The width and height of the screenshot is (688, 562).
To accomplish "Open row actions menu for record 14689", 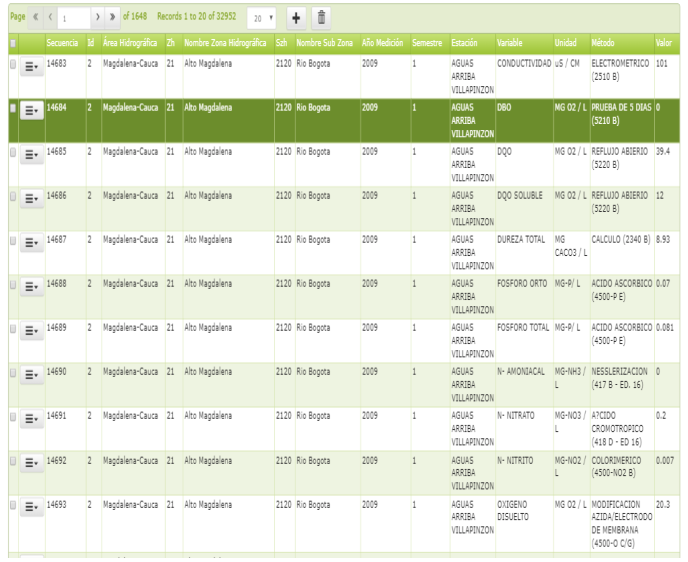I will (x=32, y=331).
